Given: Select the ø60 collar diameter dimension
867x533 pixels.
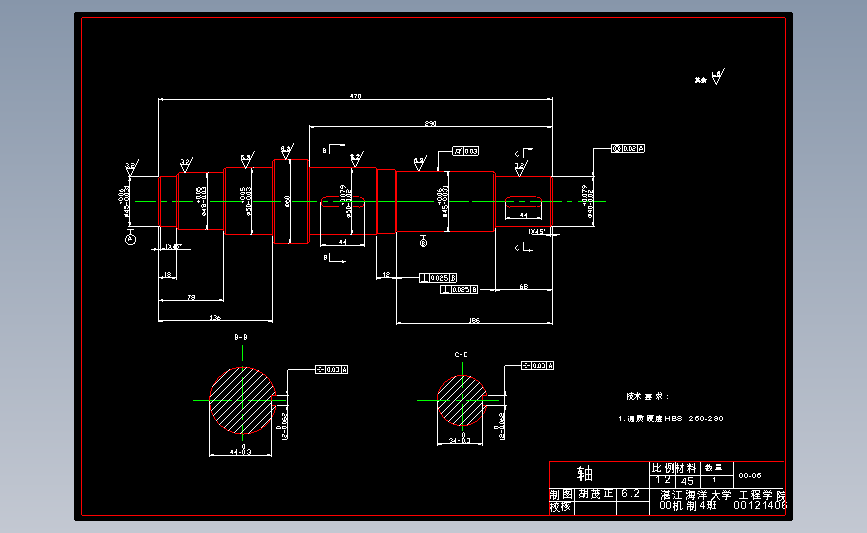Looking at the screenshot, I should (x=287, y=201).
